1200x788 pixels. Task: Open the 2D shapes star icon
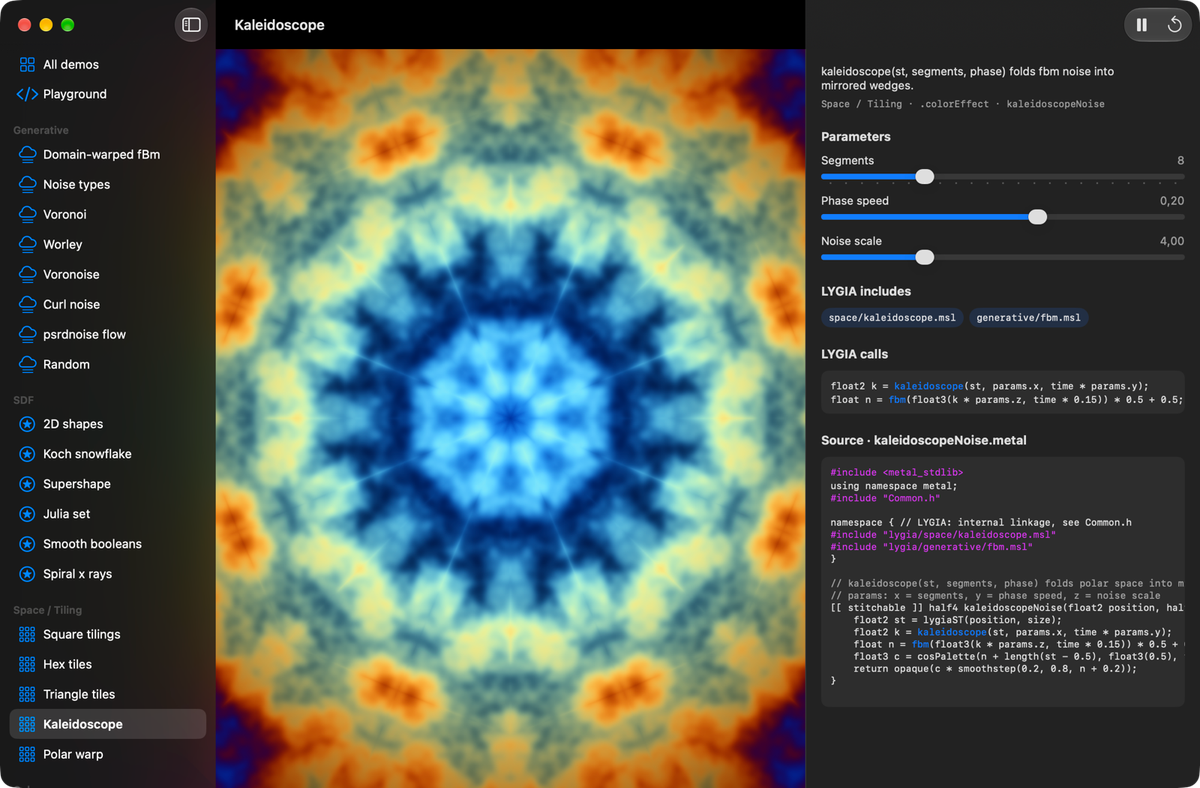[x=27, y=424]
